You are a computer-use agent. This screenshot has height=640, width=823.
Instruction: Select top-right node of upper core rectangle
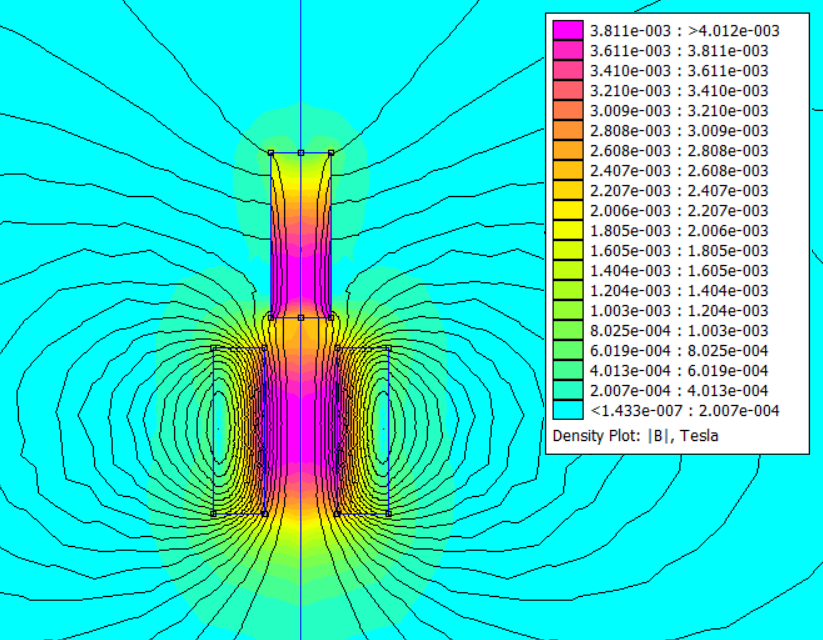pos(331,152)
